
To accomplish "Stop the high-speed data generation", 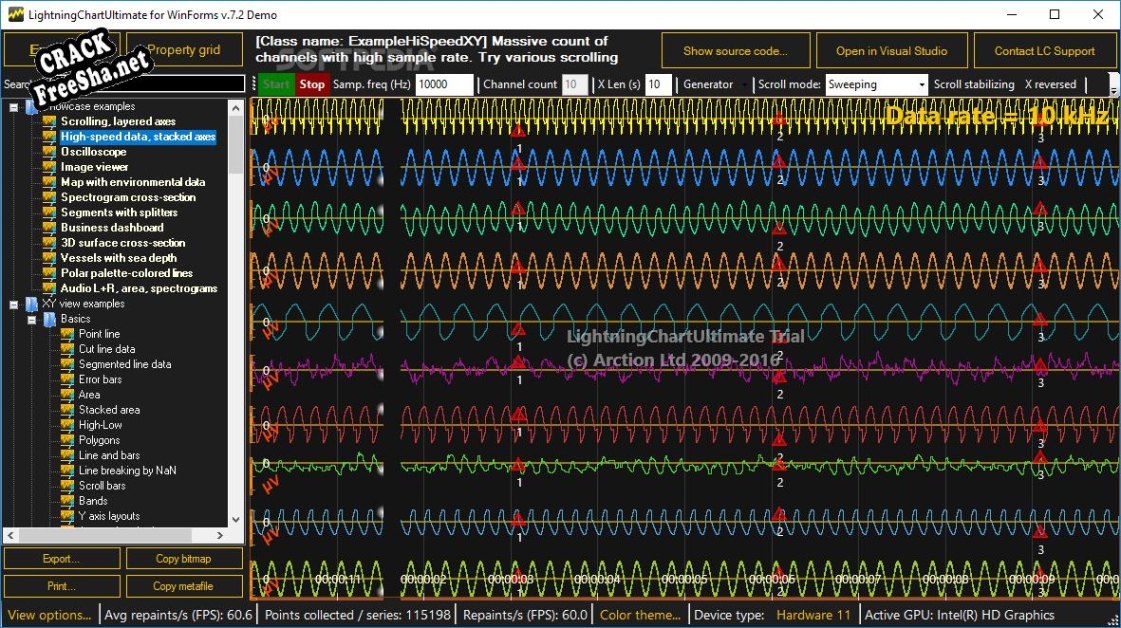I will pos(312,85).
